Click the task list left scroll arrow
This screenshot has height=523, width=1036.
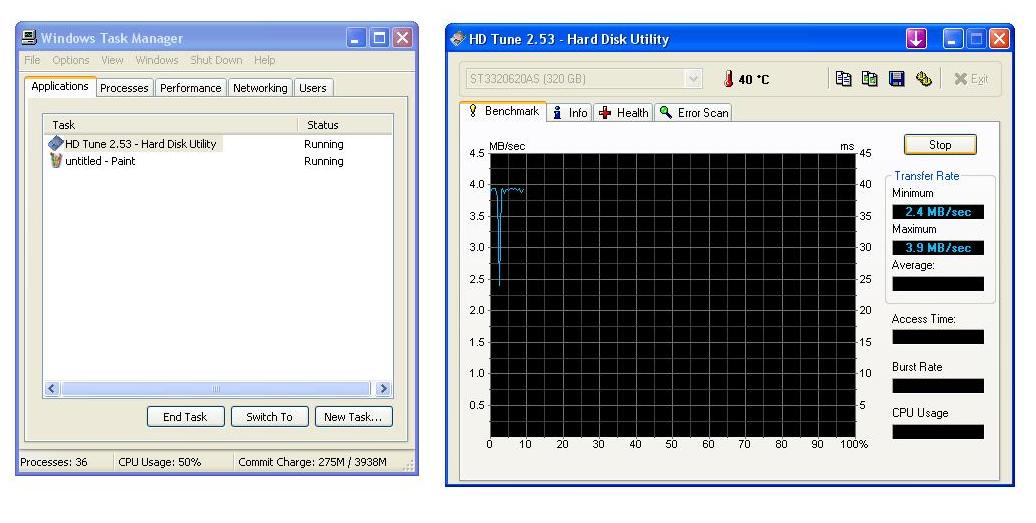click(x=52, y=389)
